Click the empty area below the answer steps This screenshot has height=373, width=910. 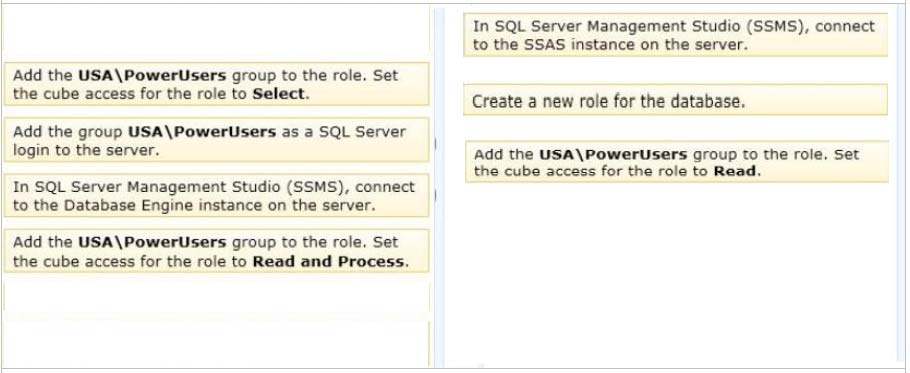tap(676, 273)
